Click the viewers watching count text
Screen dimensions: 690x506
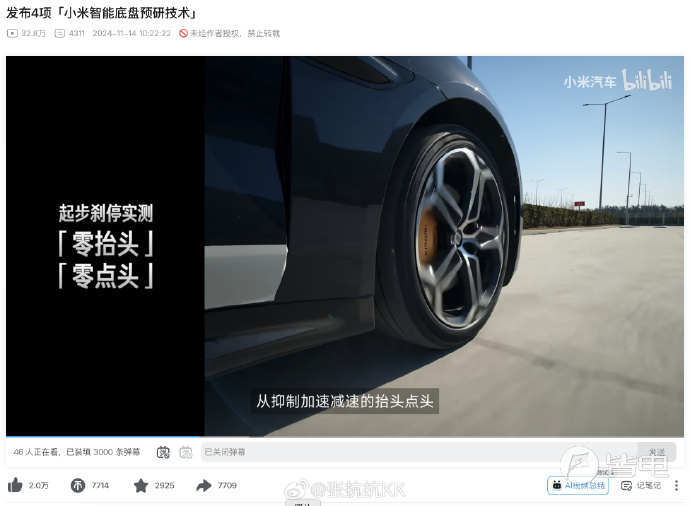tap(77, 452)
